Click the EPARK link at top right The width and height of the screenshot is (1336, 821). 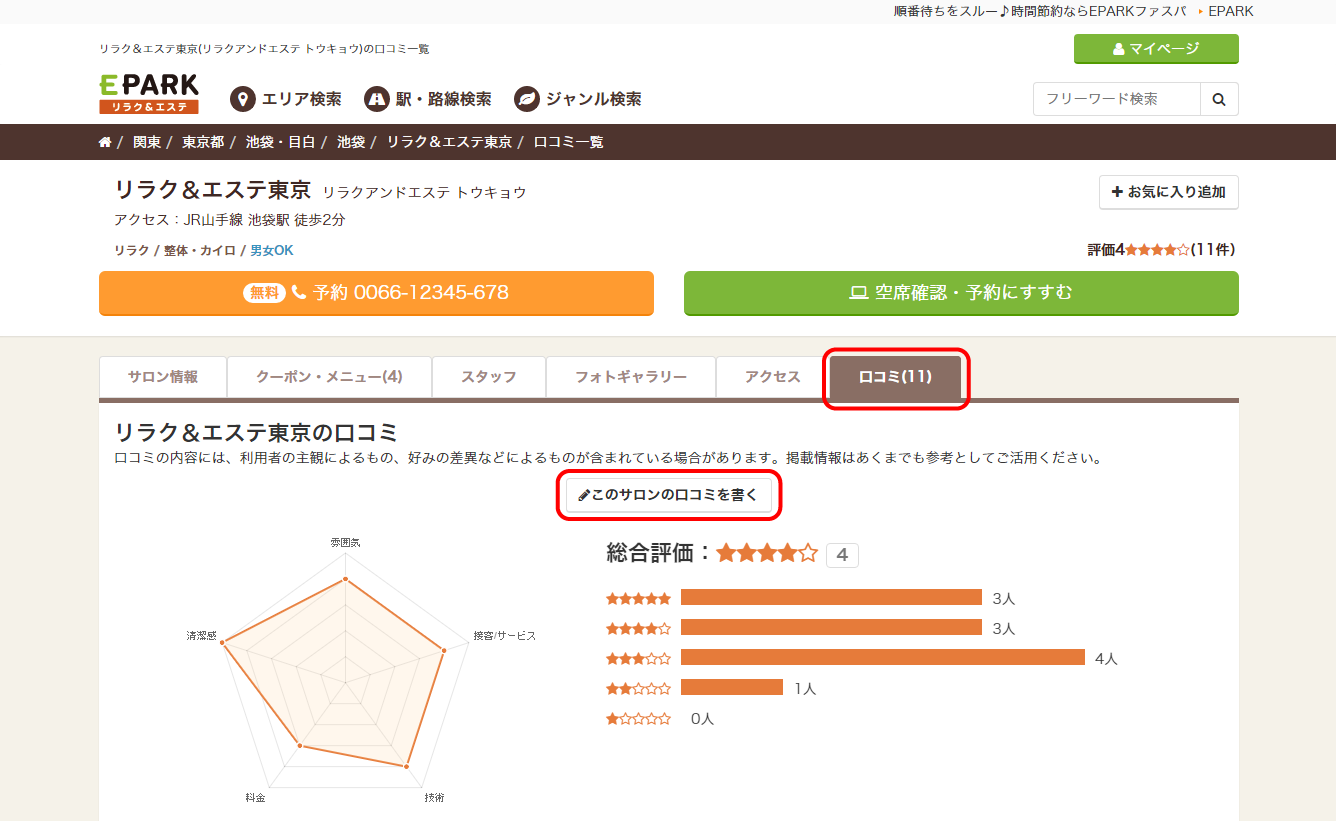1230,11
